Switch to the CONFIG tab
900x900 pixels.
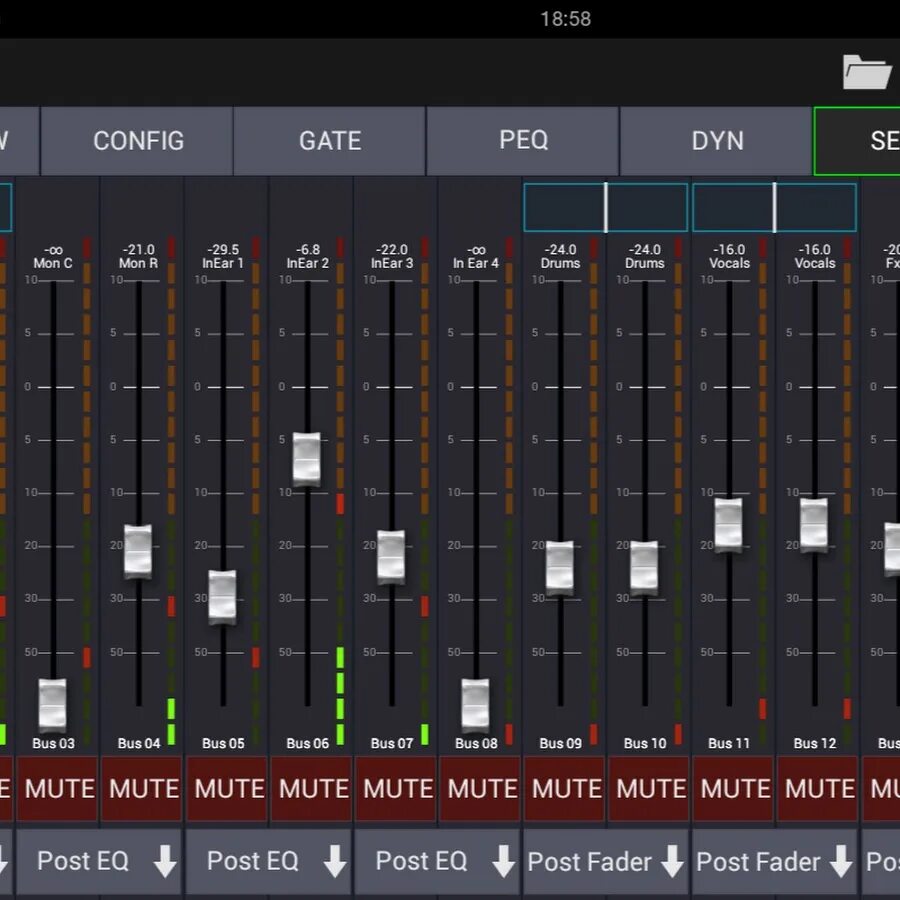137,141
